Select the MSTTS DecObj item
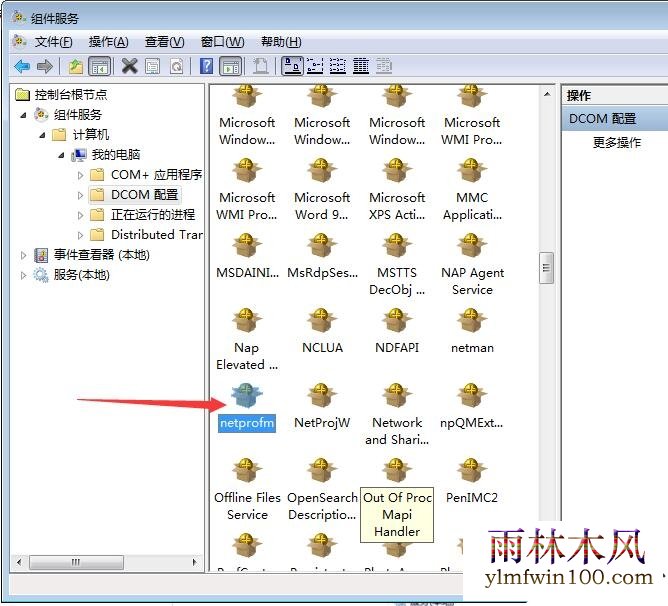The height and width of the screenshot is (606, 668). [397, 265]
